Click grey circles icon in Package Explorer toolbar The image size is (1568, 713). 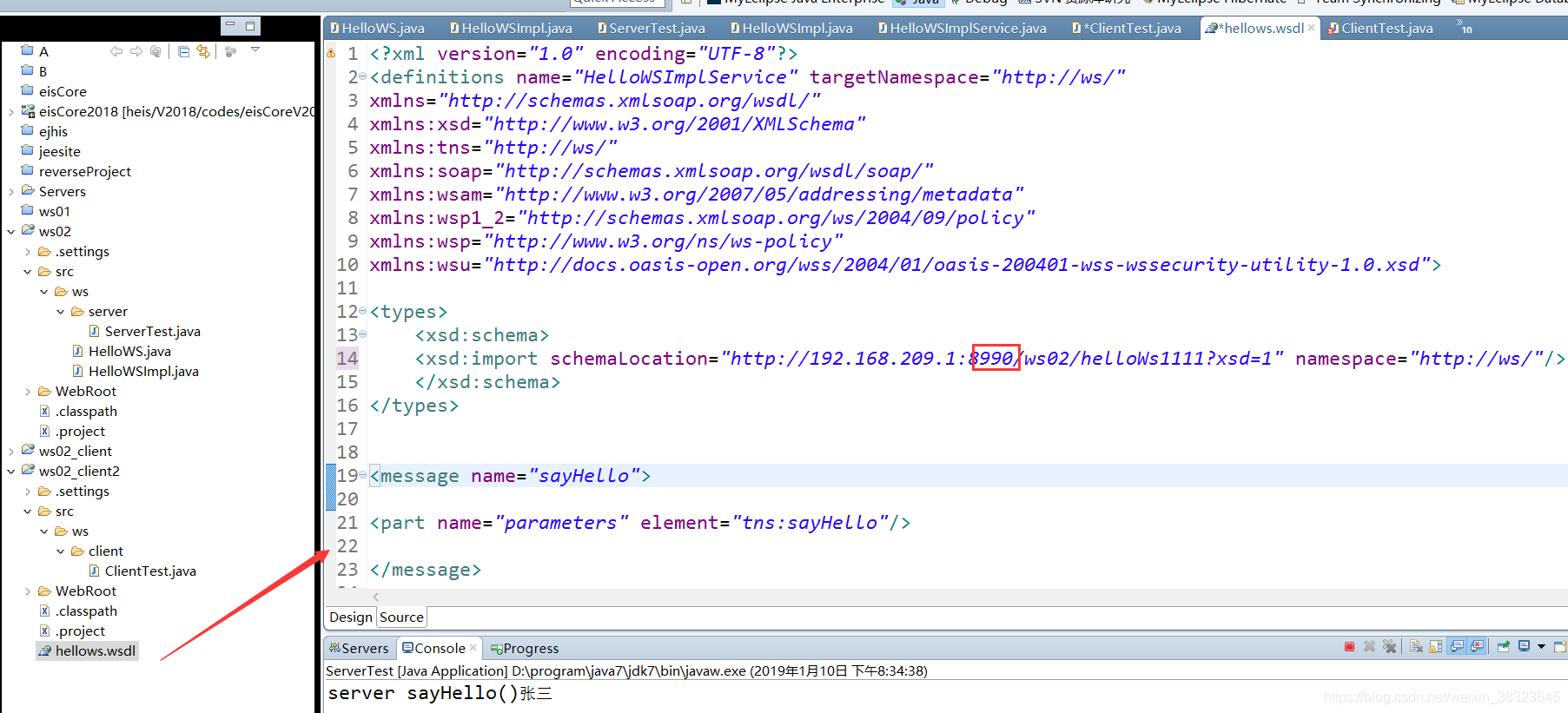pyautogui.click(x=230, y=51)
